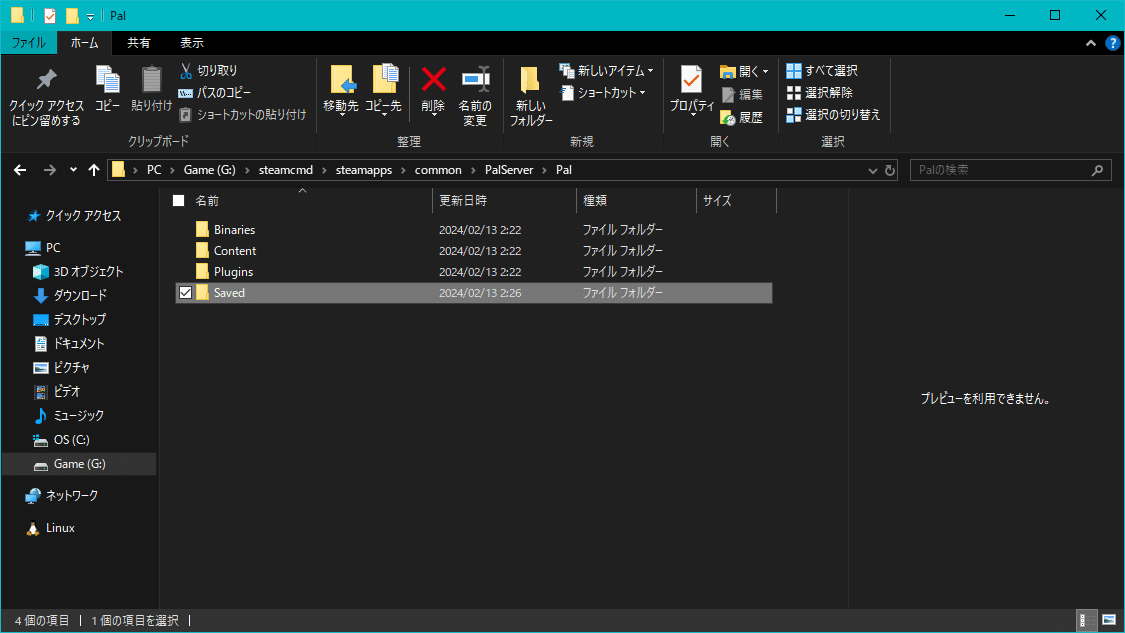Click the search magnifier icon

tap(1097, 170)
